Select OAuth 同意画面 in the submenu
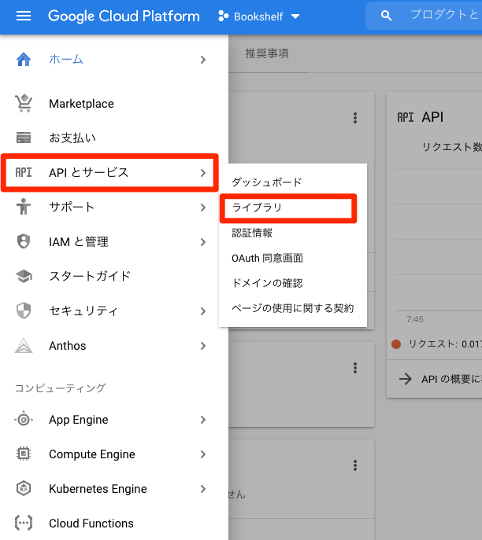Screen dimensions: 482x540 coord(267,258)
